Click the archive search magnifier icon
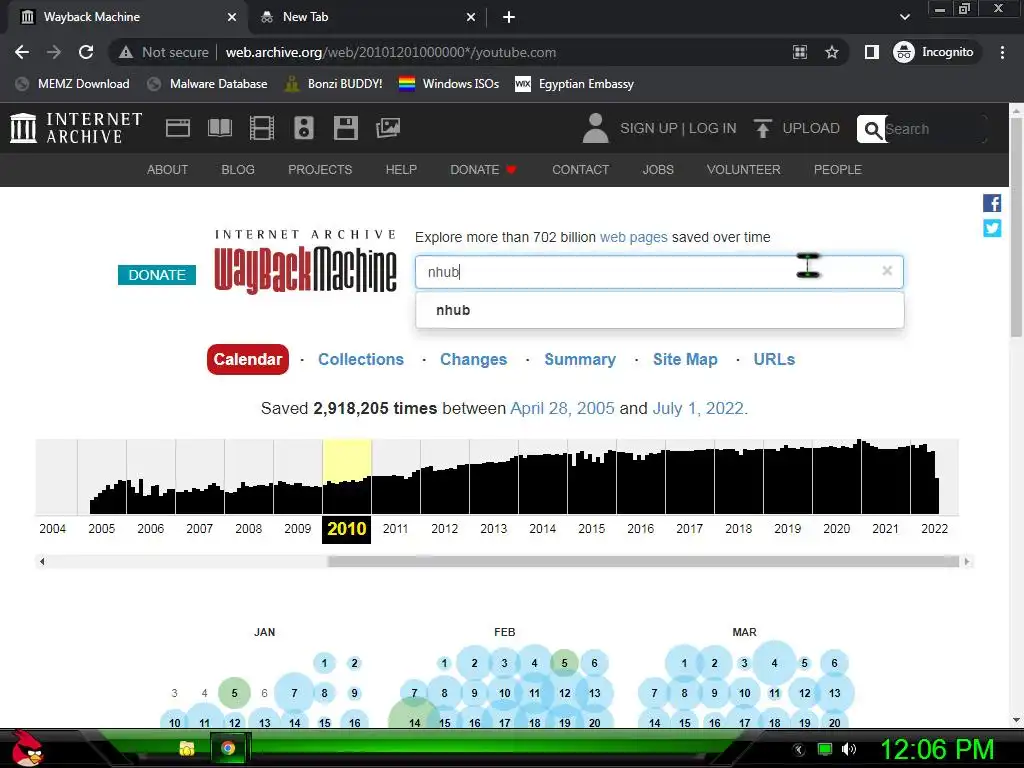The image size is (1024, 768). point(872,129)
